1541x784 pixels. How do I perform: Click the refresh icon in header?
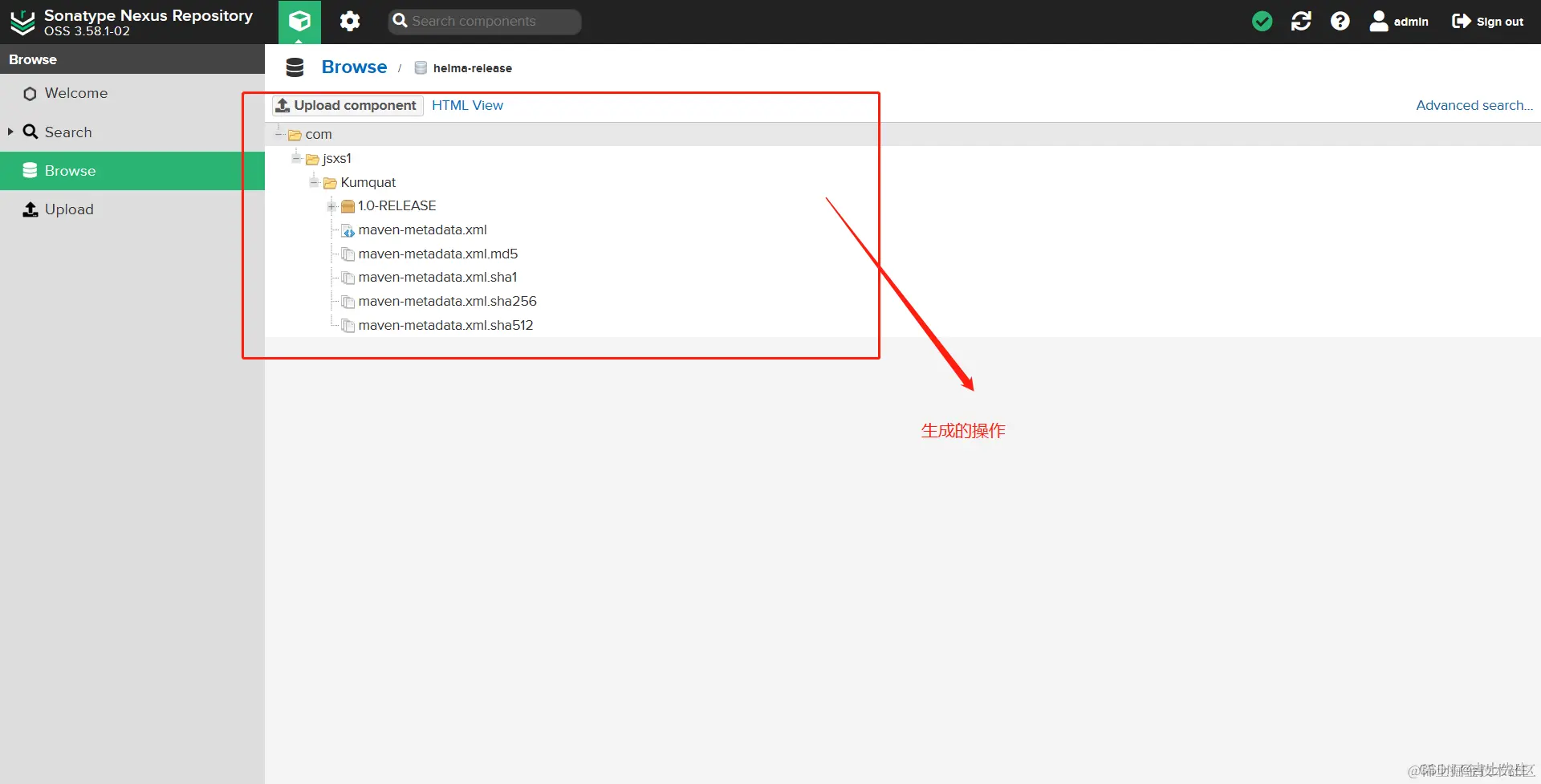coord(1301,22)
